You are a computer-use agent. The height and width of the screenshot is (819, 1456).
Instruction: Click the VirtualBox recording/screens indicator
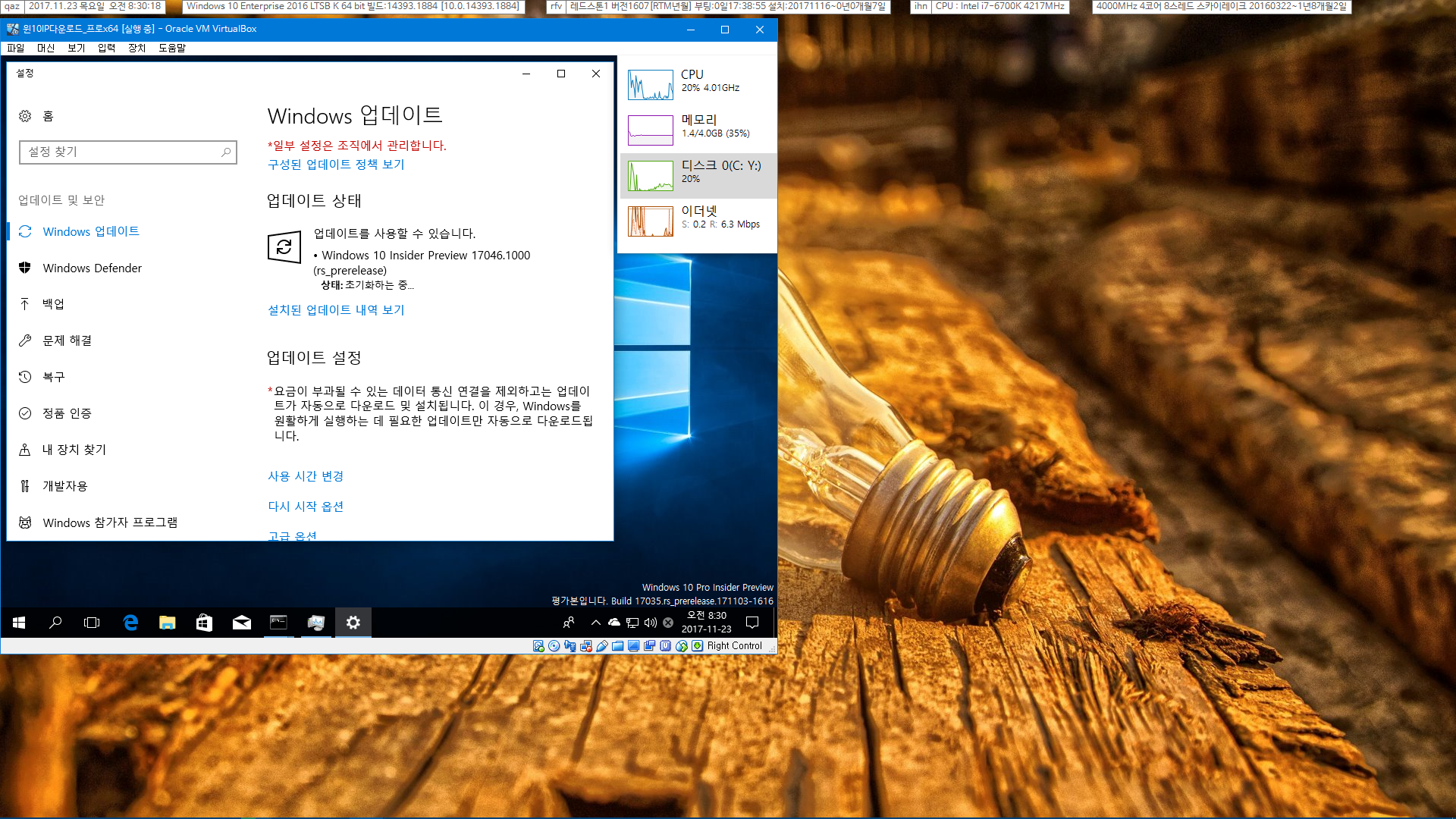[x=650, y=646]
